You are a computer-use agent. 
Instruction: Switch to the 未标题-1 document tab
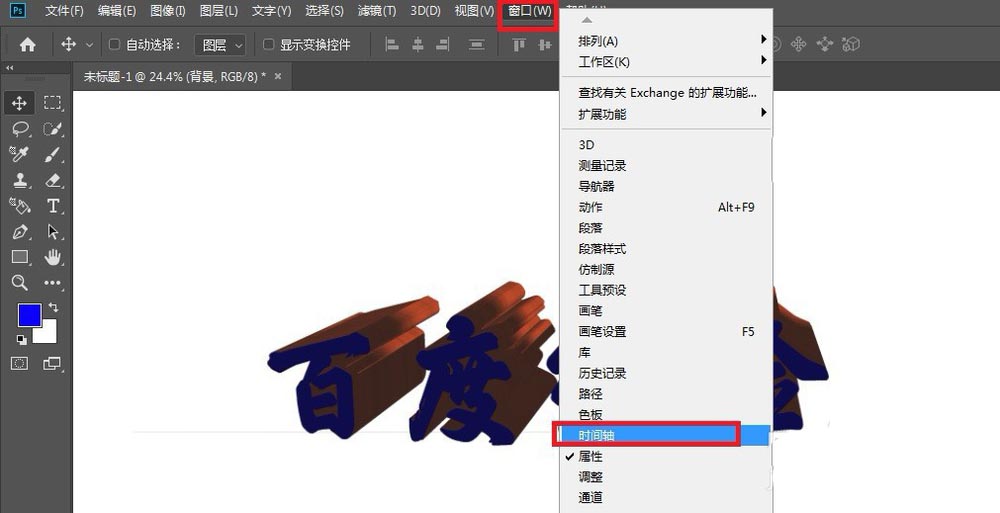[175, 77]
